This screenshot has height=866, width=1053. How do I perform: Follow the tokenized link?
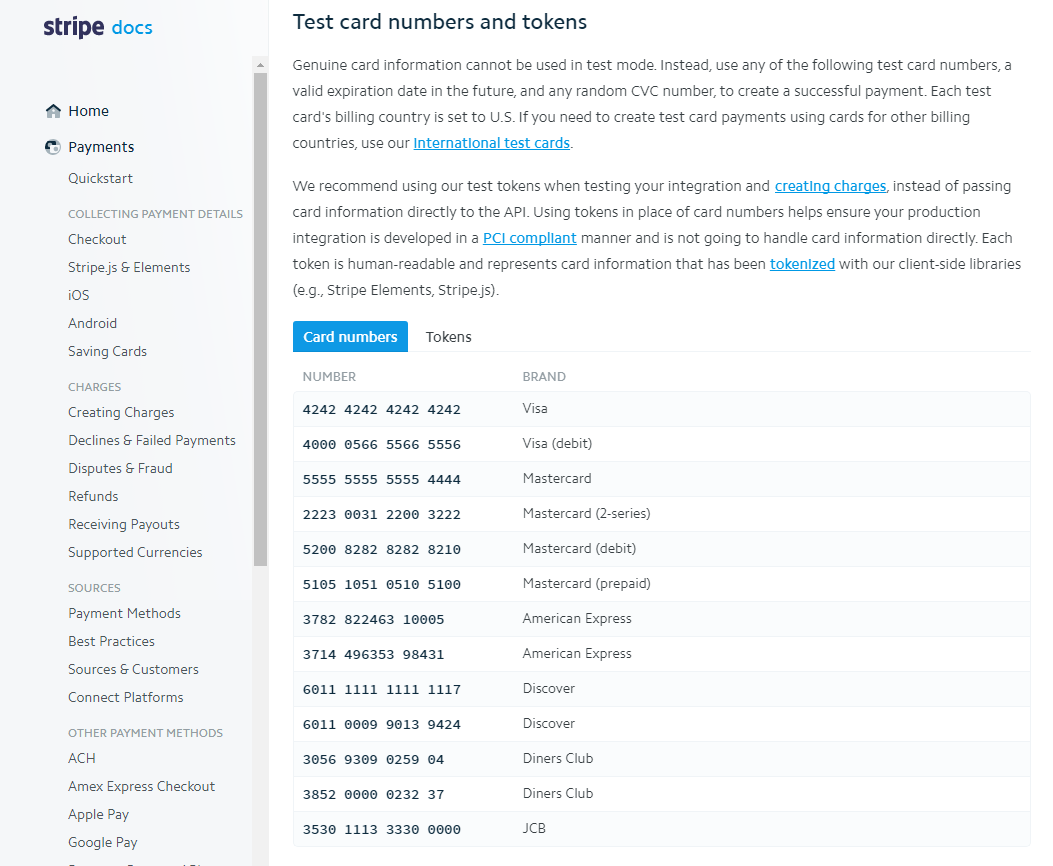point(803,264)
